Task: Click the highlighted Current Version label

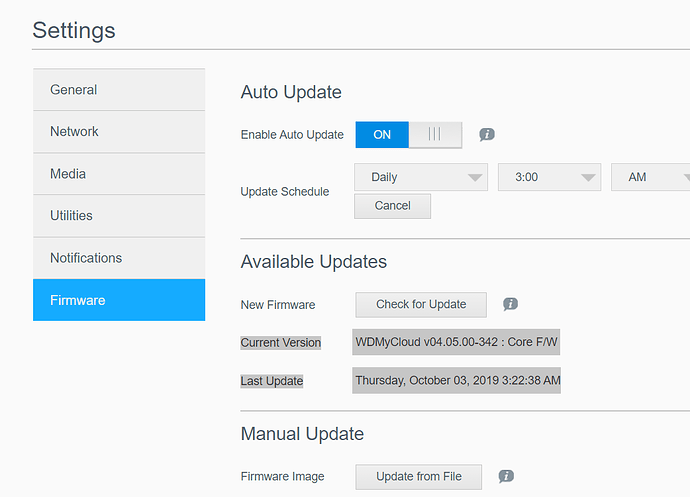Action: 281,343
